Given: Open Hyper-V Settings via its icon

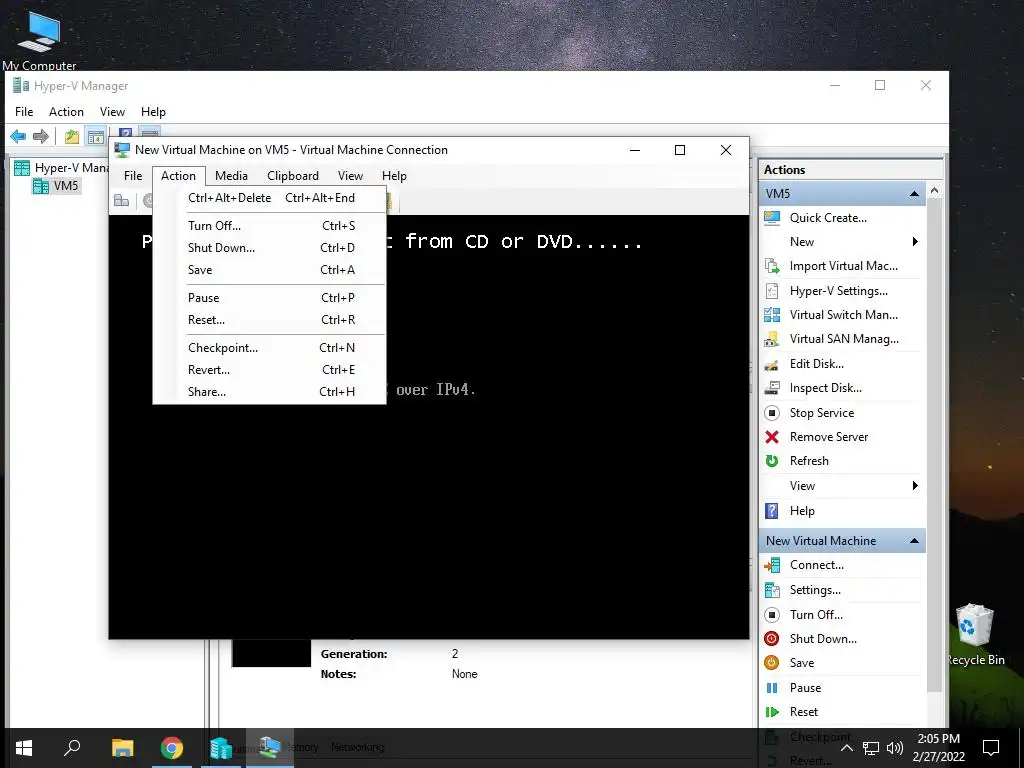Looking at the screenshot, I should pyautogui.click(x=772, y=291).
